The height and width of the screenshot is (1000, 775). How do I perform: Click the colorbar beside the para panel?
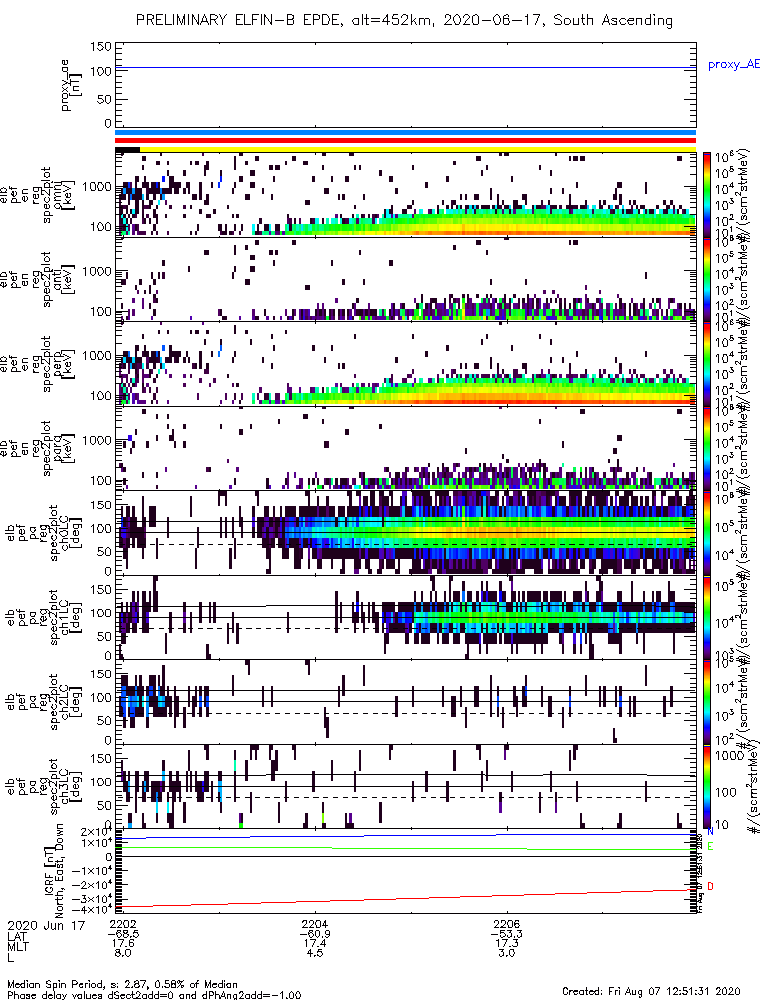[707, 448]
